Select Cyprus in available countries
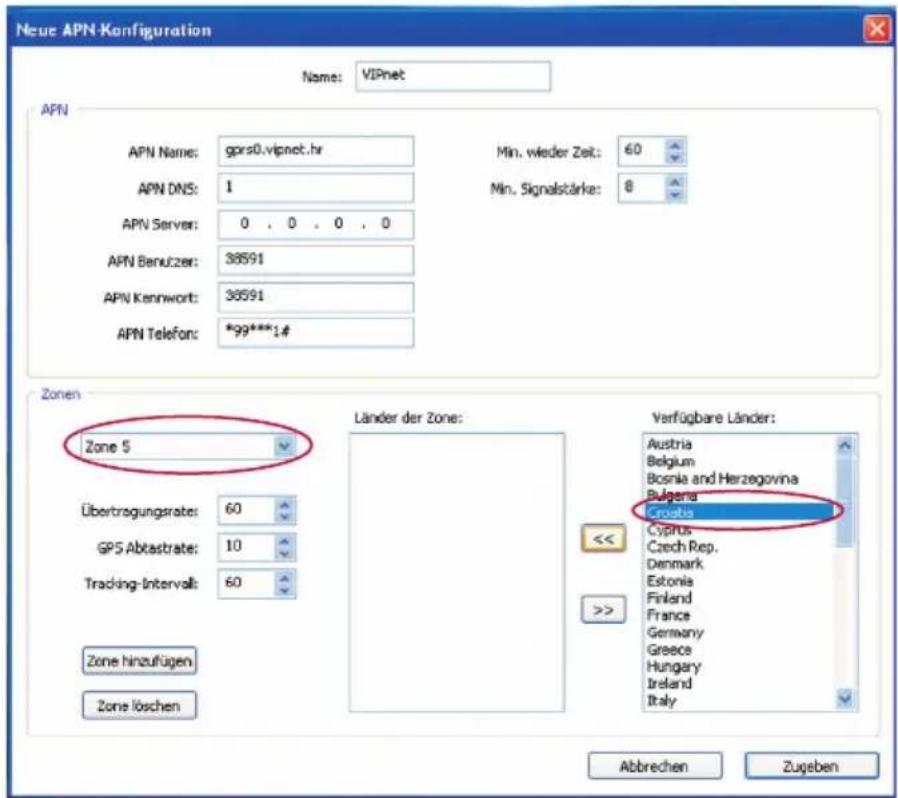 coord(669,529)
